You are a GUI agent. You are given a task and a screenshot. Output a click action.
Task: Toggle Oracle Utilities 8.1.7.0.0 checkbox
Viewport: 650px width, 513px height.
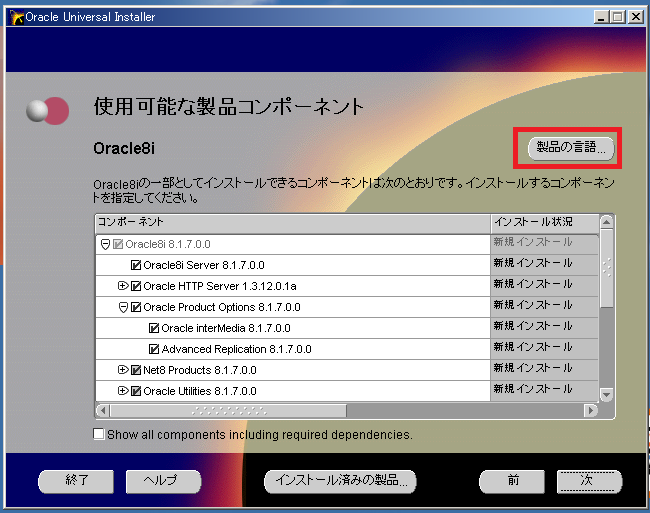(x=136, y=391)
